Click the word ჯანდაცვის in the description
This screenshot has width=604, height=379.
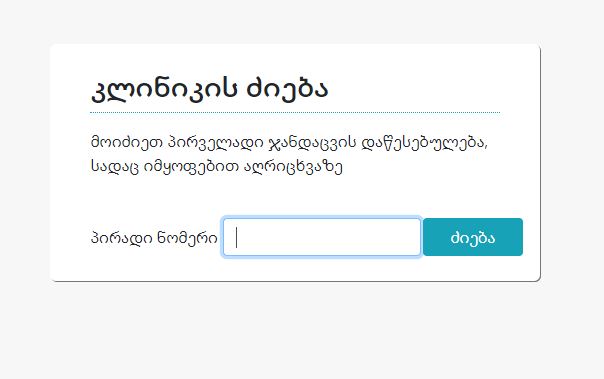tap(312, 143)
